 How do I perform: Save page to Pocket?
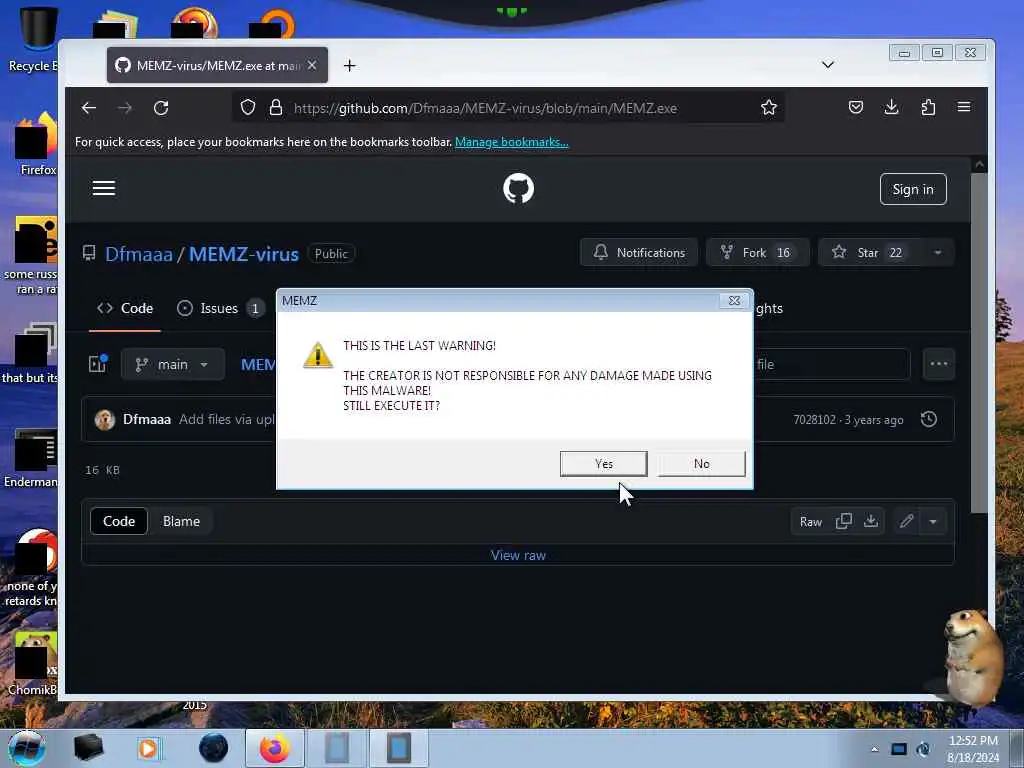856,107
